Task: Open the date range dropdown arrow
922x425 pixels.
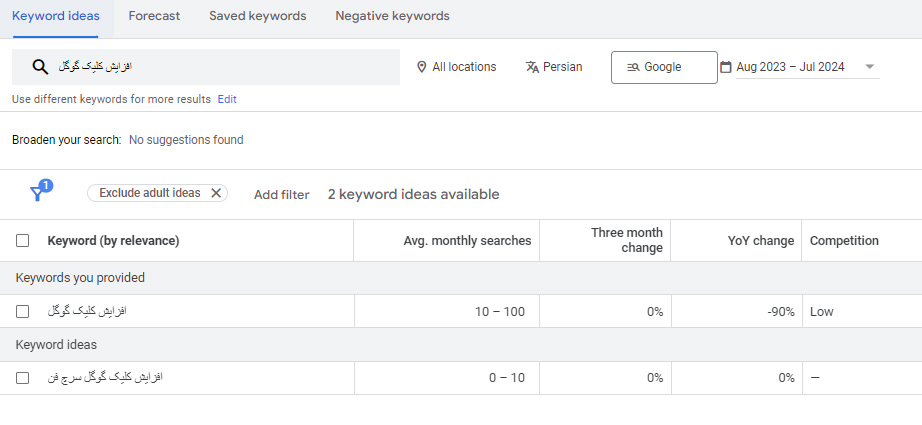Action: [x=870, y=67]
